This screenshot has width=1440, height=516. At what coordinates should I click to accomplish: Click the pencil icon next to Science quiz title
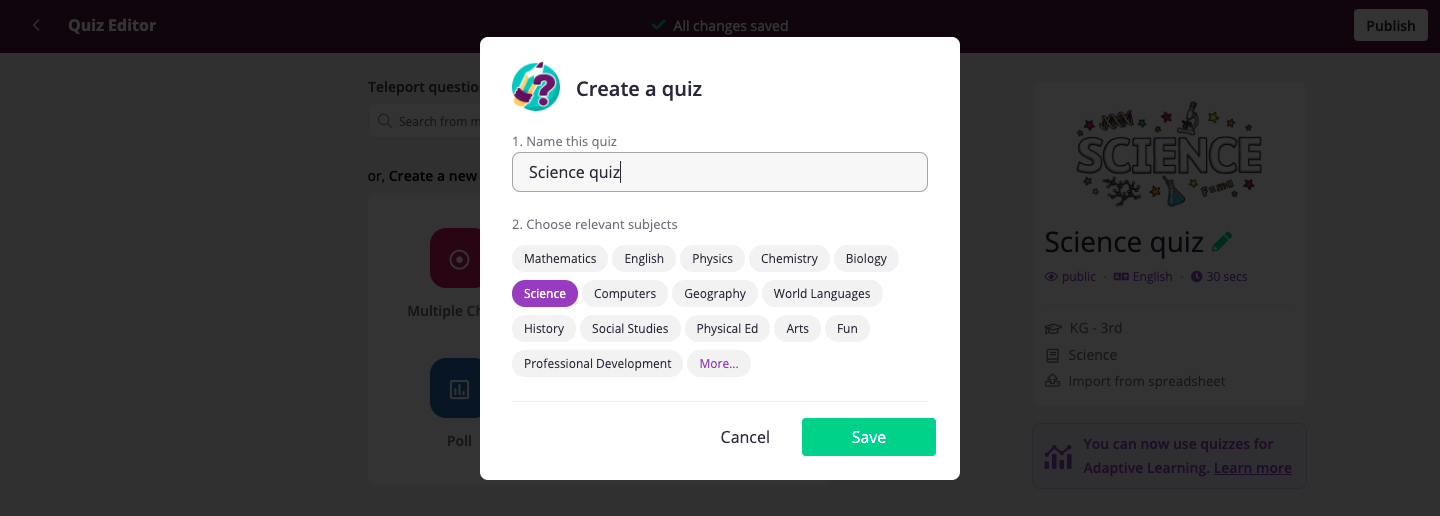1222,242
